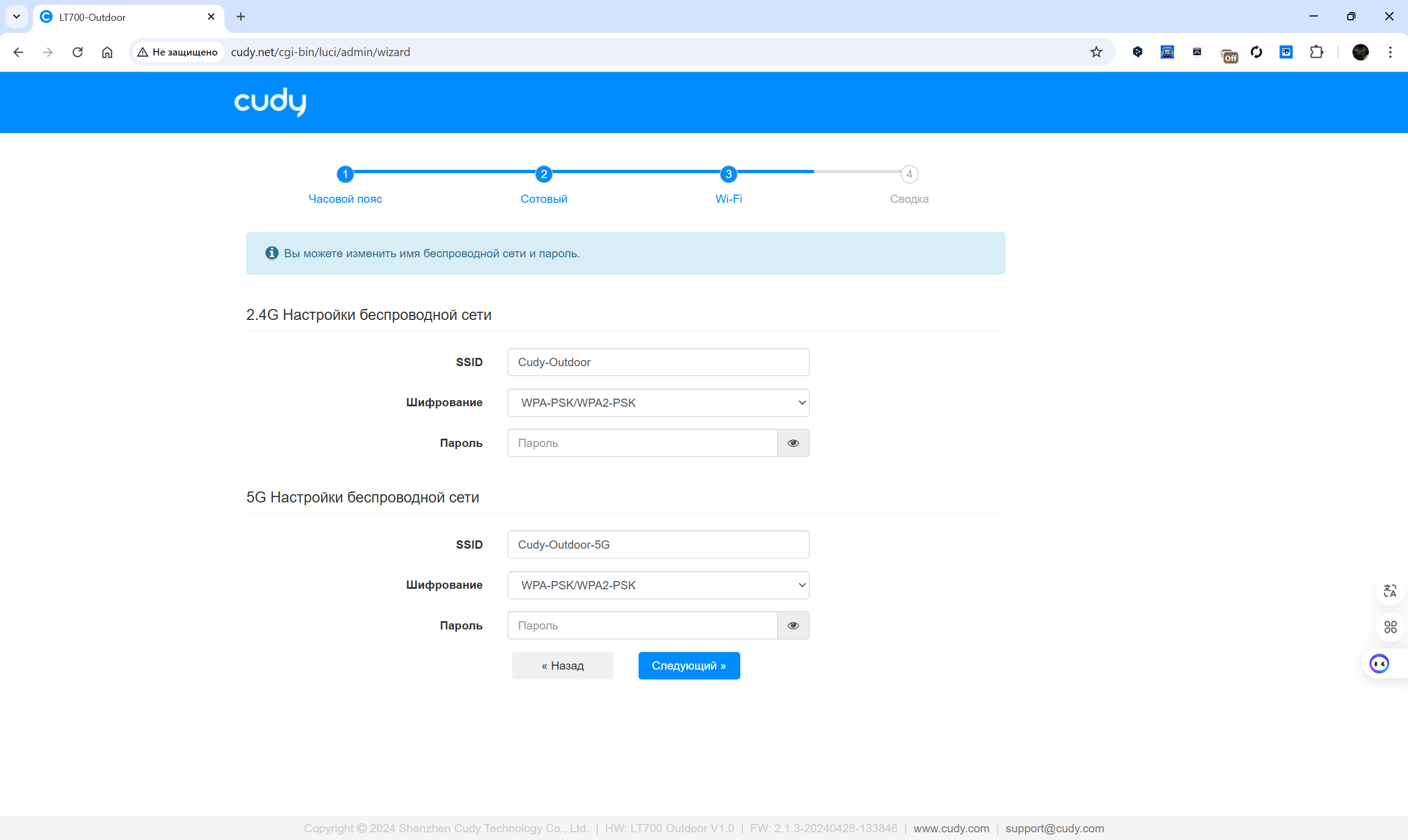The width and height of the screenshot is (1408, 840).
Task: Open Chrome three-dot menu
Action: point(1390,52)
